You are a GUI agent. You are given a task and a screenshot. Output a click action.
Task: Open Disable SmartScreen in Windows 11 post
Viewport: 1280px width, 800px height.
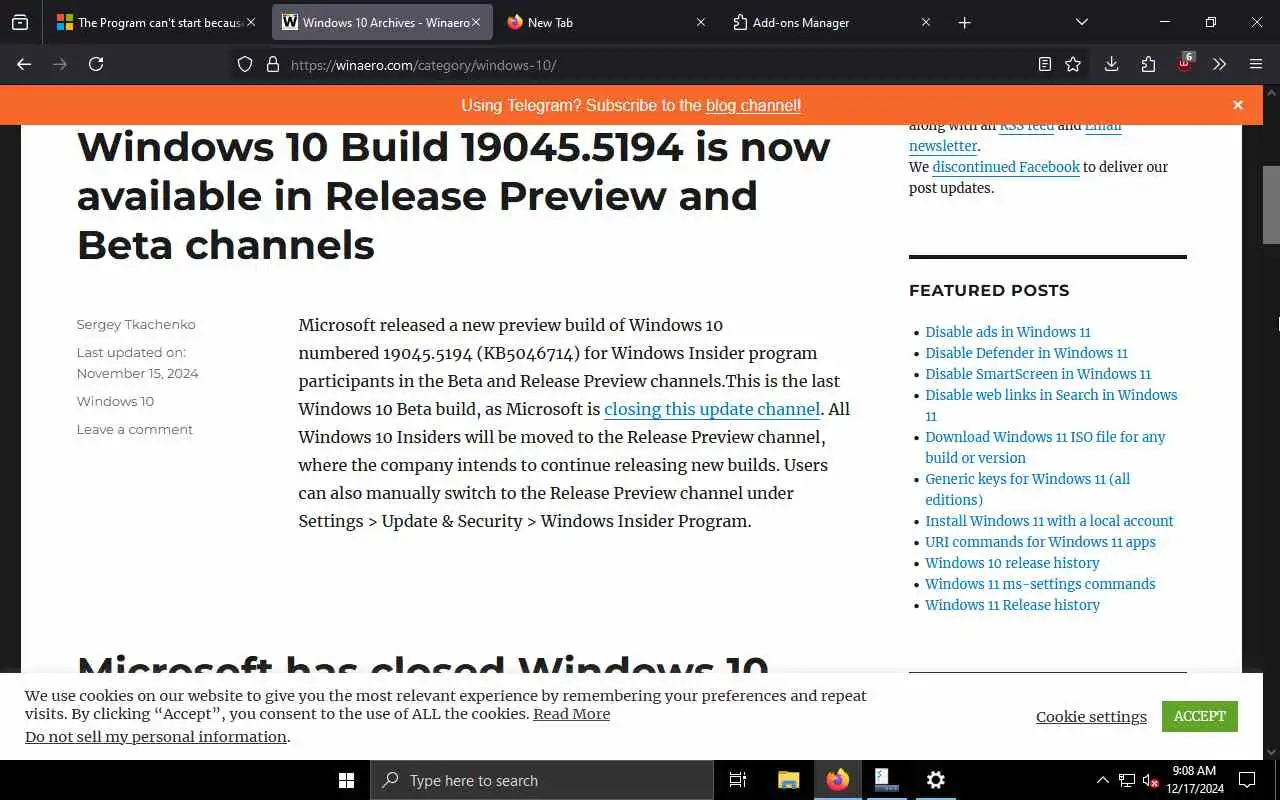(1038, 374)
